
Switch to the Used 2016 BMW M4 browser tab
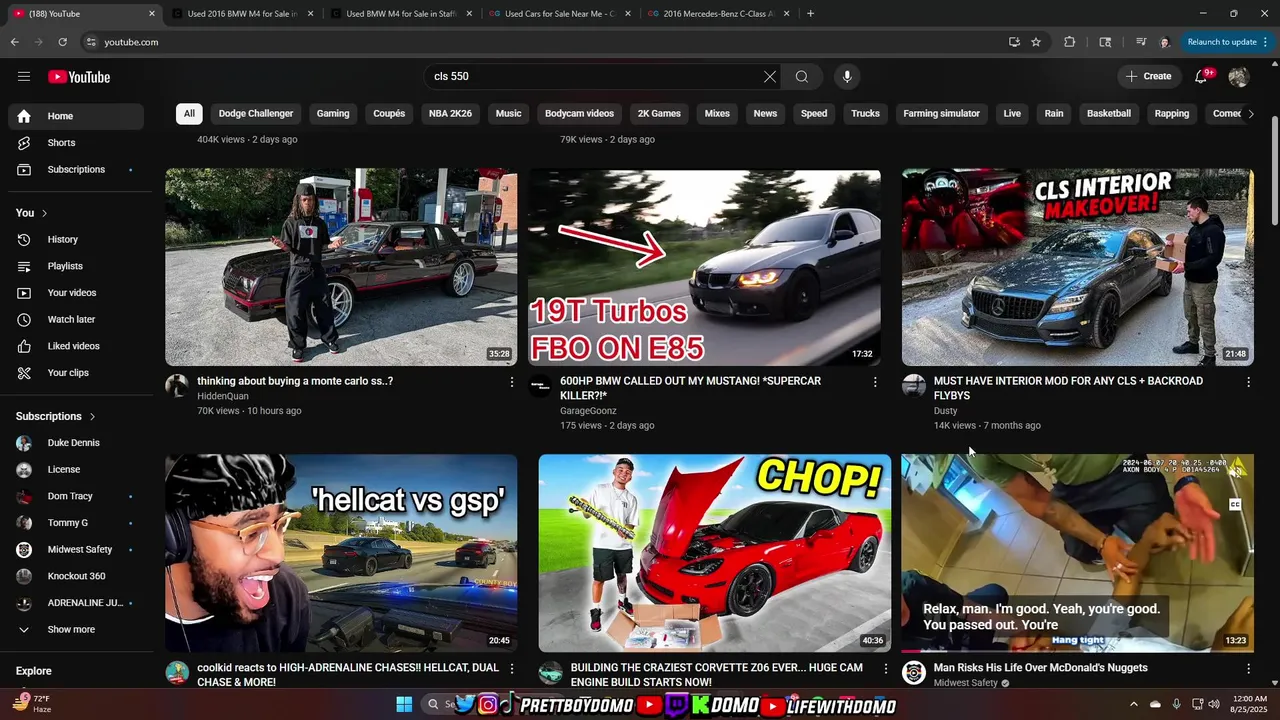coord(242,14)
